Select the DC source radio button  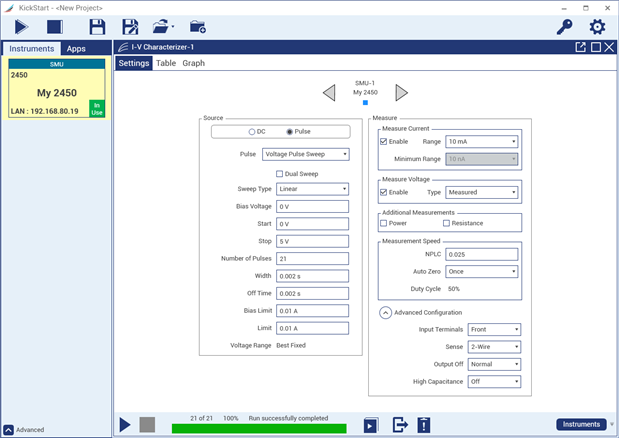[251, 132]
